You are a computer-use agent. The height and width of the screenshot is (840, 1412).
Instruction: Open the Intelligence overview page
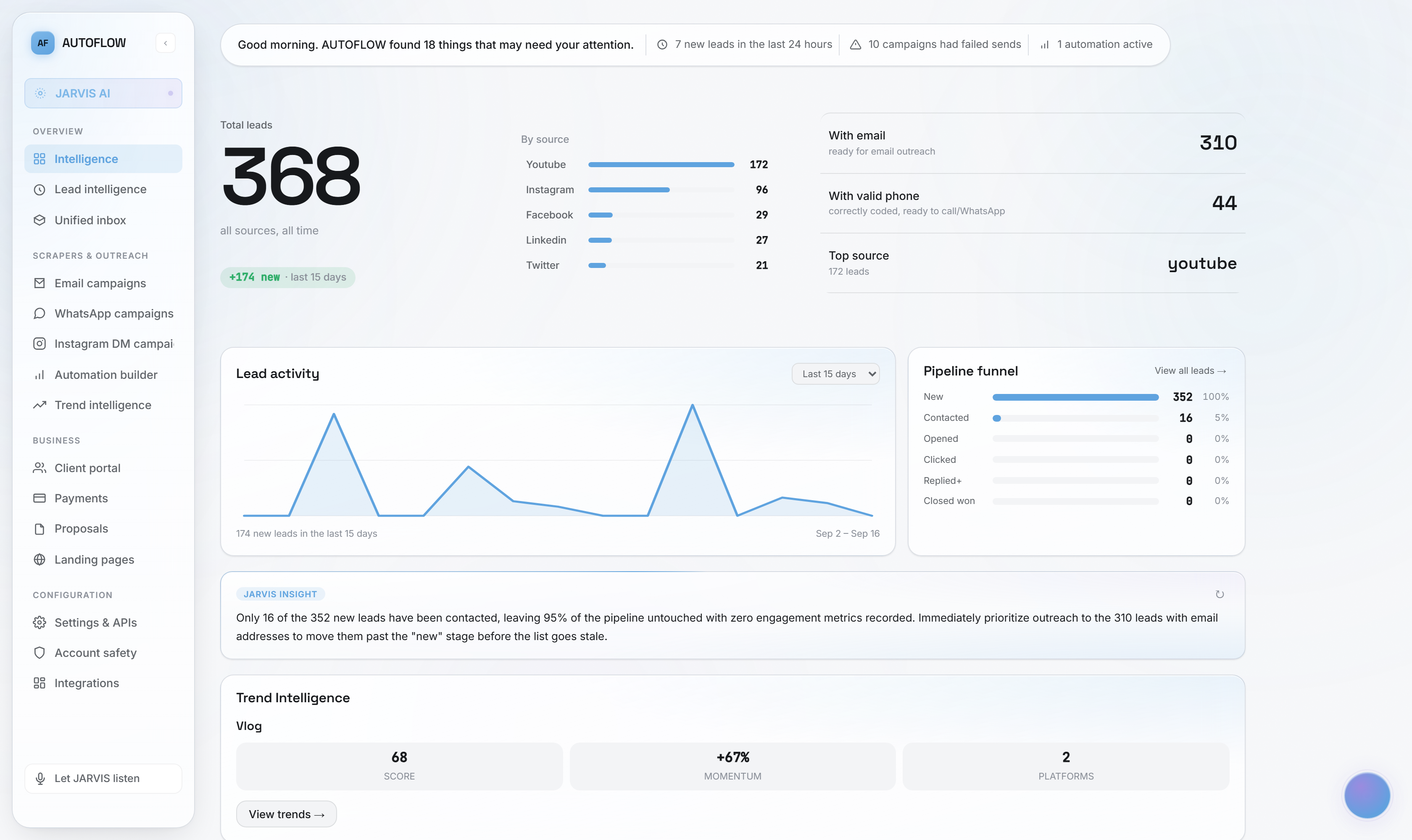103,159
